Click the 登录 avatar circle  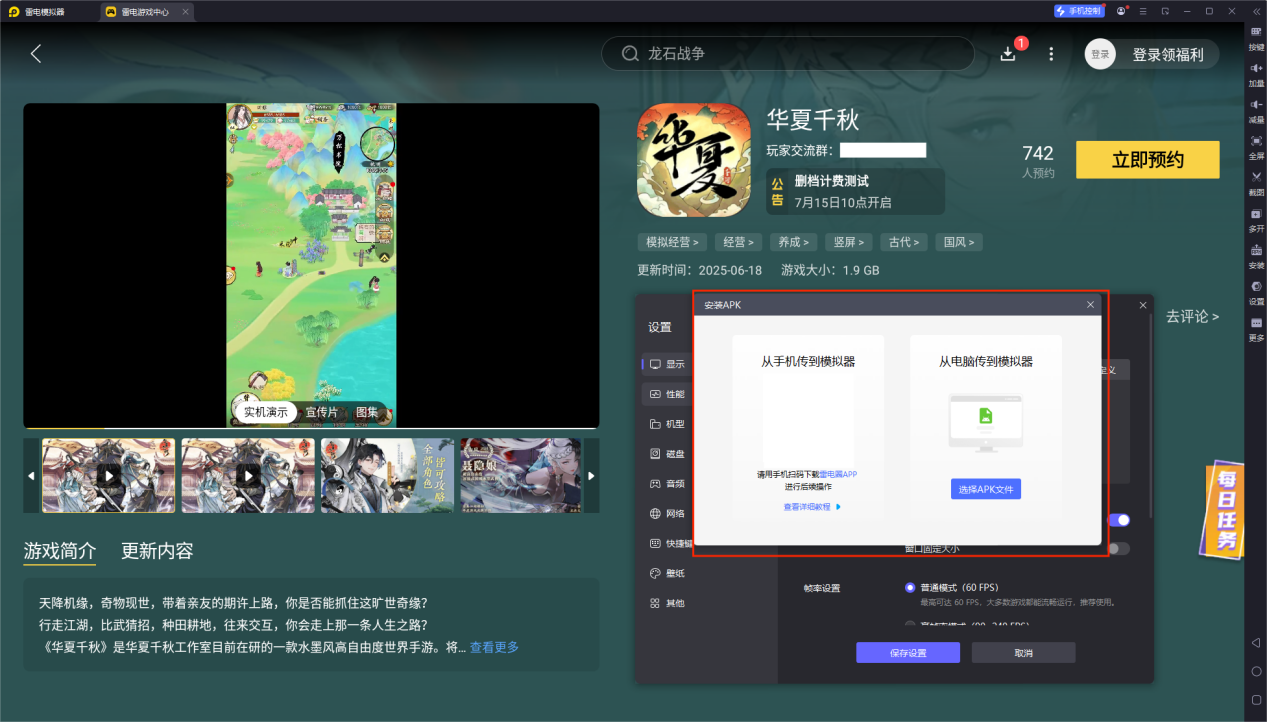(x=1100, y=54)
